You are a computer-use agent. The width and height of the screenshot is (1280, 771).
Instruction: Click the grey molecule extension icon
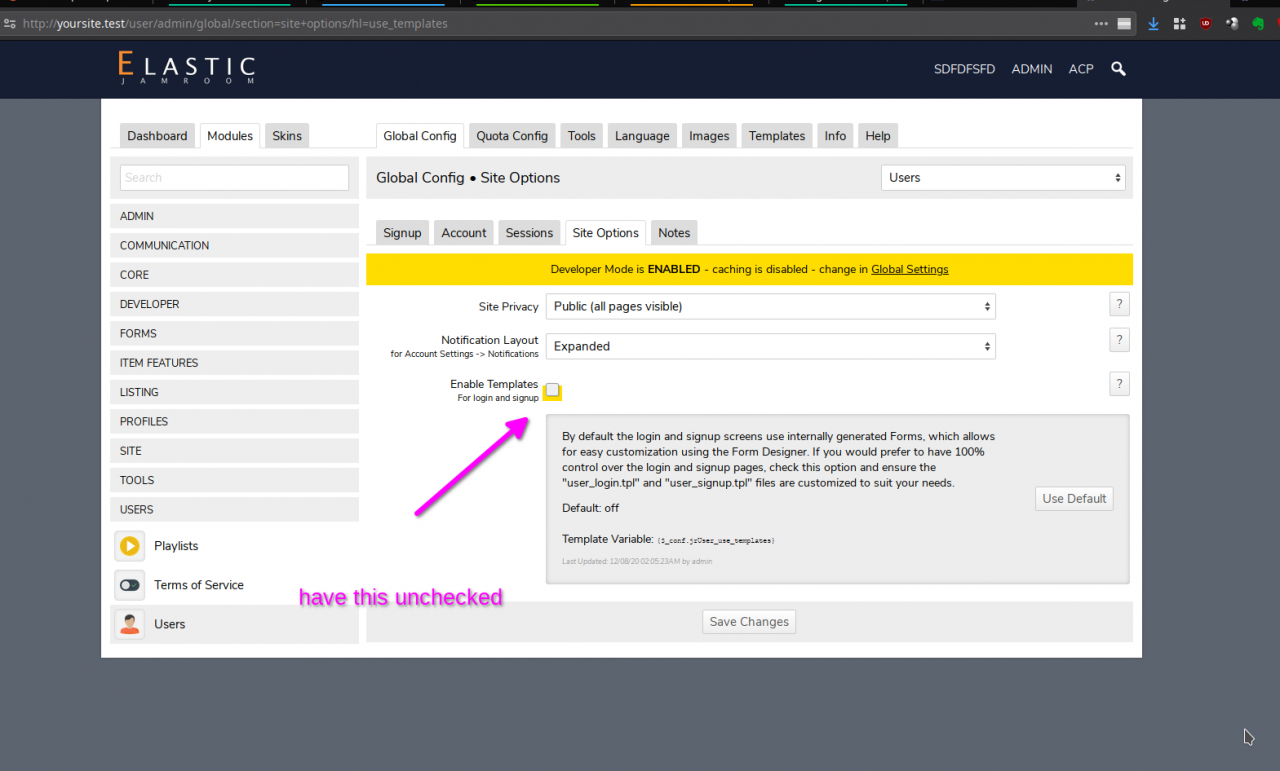coord(1232,23)
